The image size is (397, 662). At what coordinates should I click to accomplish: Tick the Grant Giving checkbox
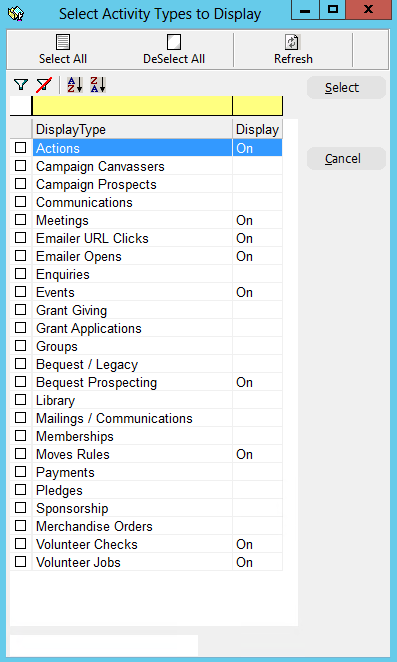coord(20,310)
